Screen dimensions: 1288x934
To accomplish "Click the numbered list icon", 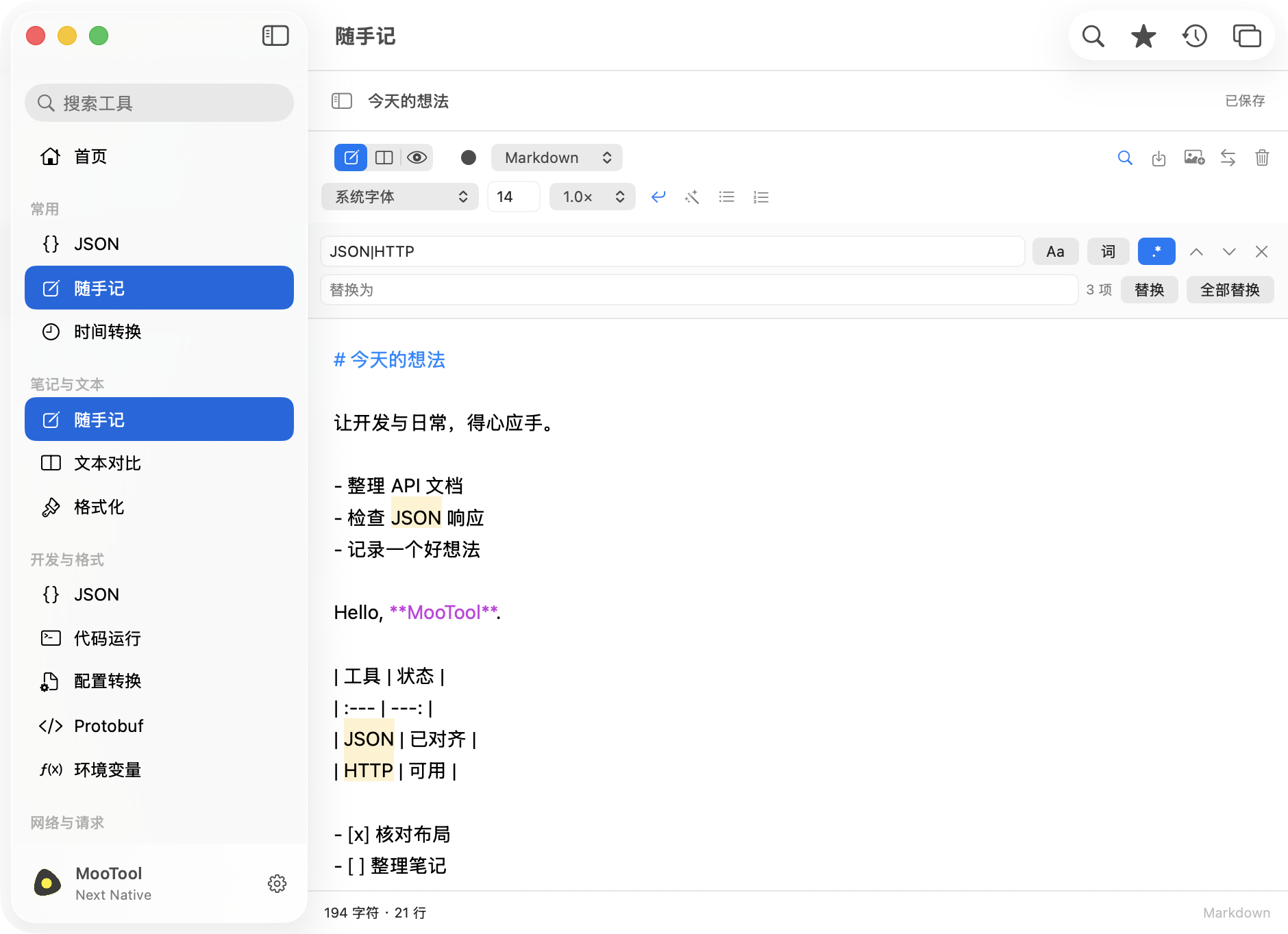I will point(760,197).
